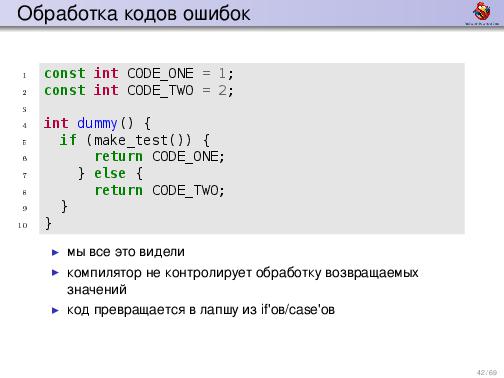Click the line 'if (make_test()) {'
The image size is (504, 378).
[135, 140]
